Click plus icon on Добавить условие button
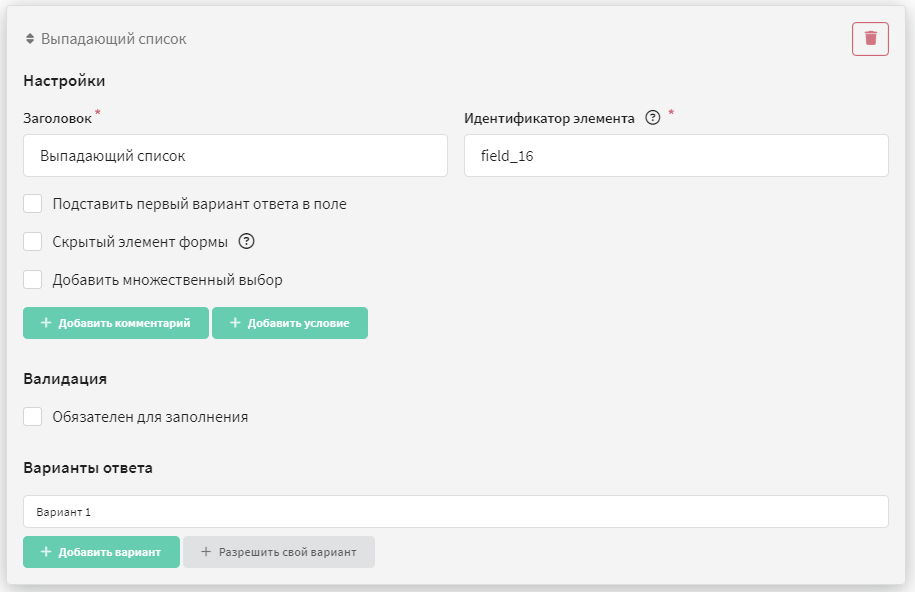The image size is (915, 592). (x=235, y=322)
